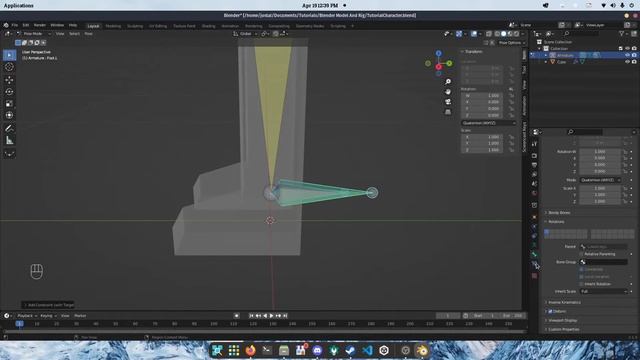Toggle Inherit Rotation checkbox
This screenshot has width=640, height=360.
[x=582, y=284]
